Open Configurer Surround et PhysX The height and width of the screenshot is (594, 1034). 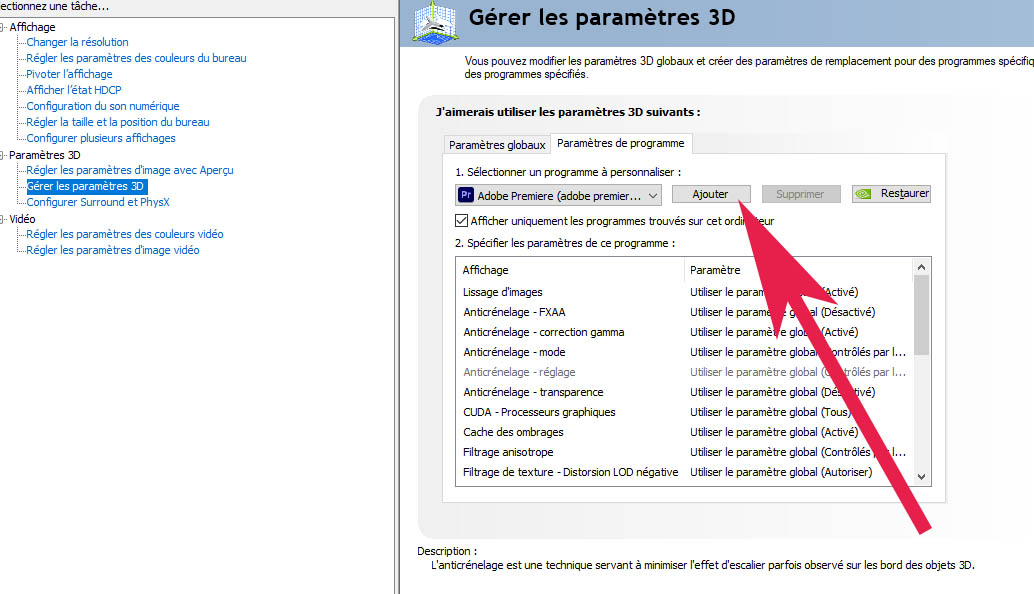[98, 202]
